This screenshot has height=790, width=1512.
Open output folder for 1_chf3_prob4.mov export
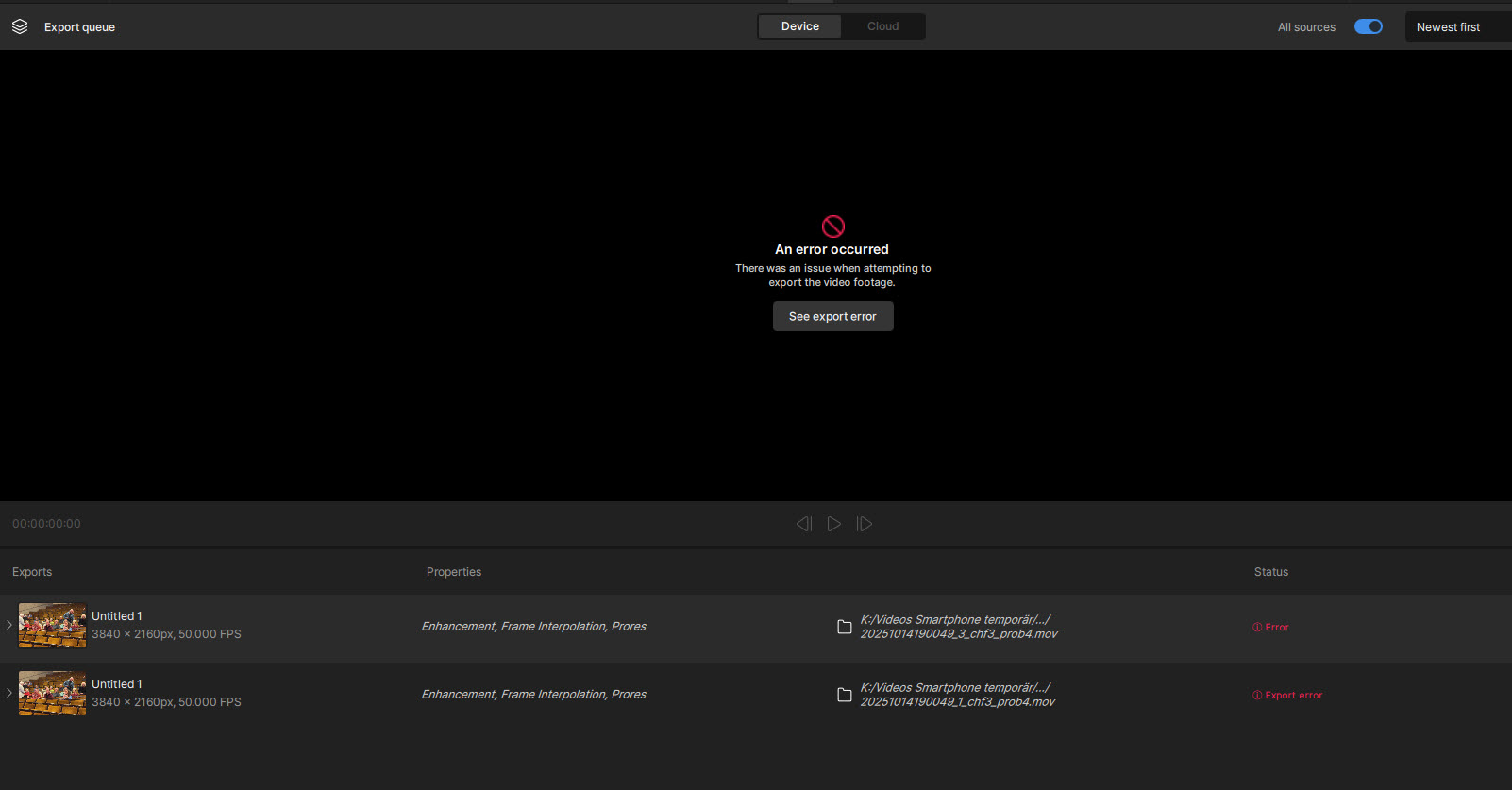pyautogui.click(x=845, y=695)
